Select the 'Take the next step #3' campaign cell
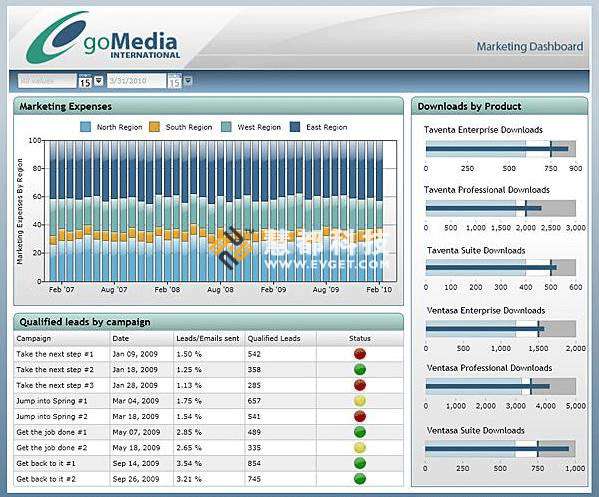The height and width of the screenshot is (497, 599). click(62, 385)
